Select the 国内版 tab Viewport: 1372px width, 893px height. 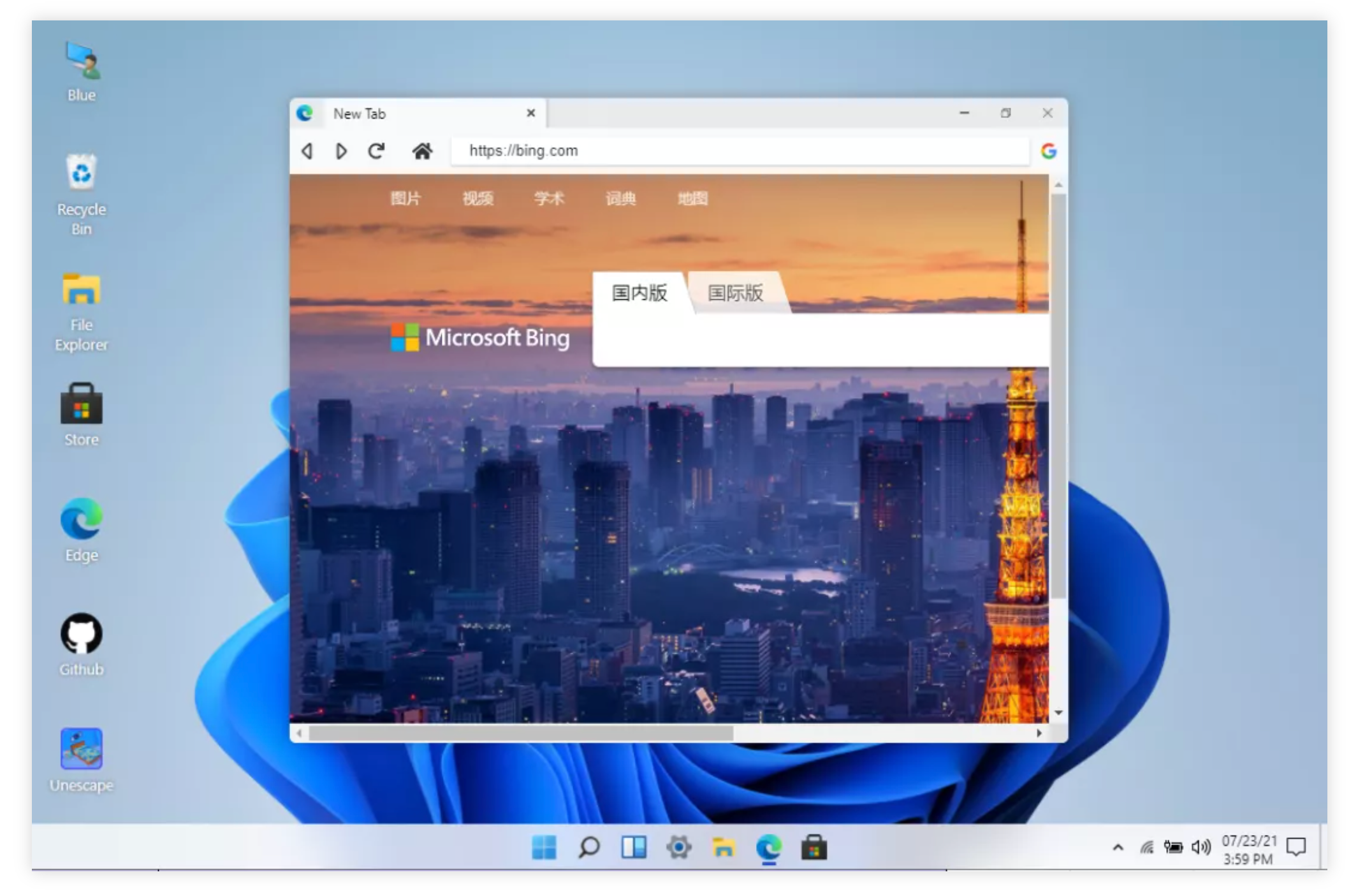pos(639,293)
